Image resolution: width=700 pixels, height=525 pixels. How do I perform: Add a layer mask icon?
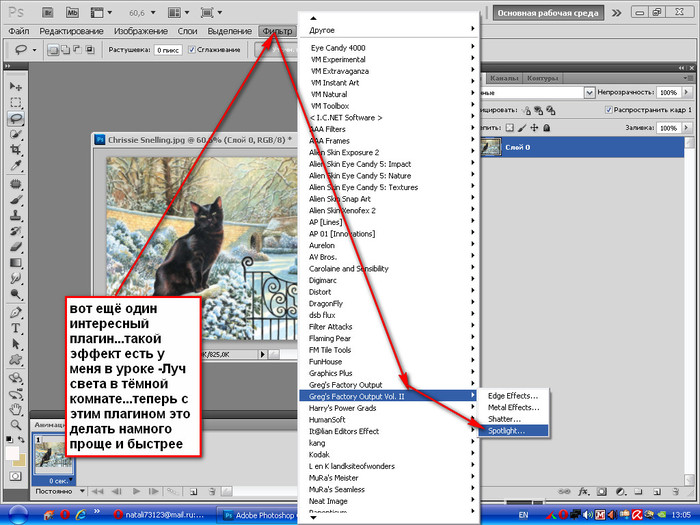coord(602,492)
